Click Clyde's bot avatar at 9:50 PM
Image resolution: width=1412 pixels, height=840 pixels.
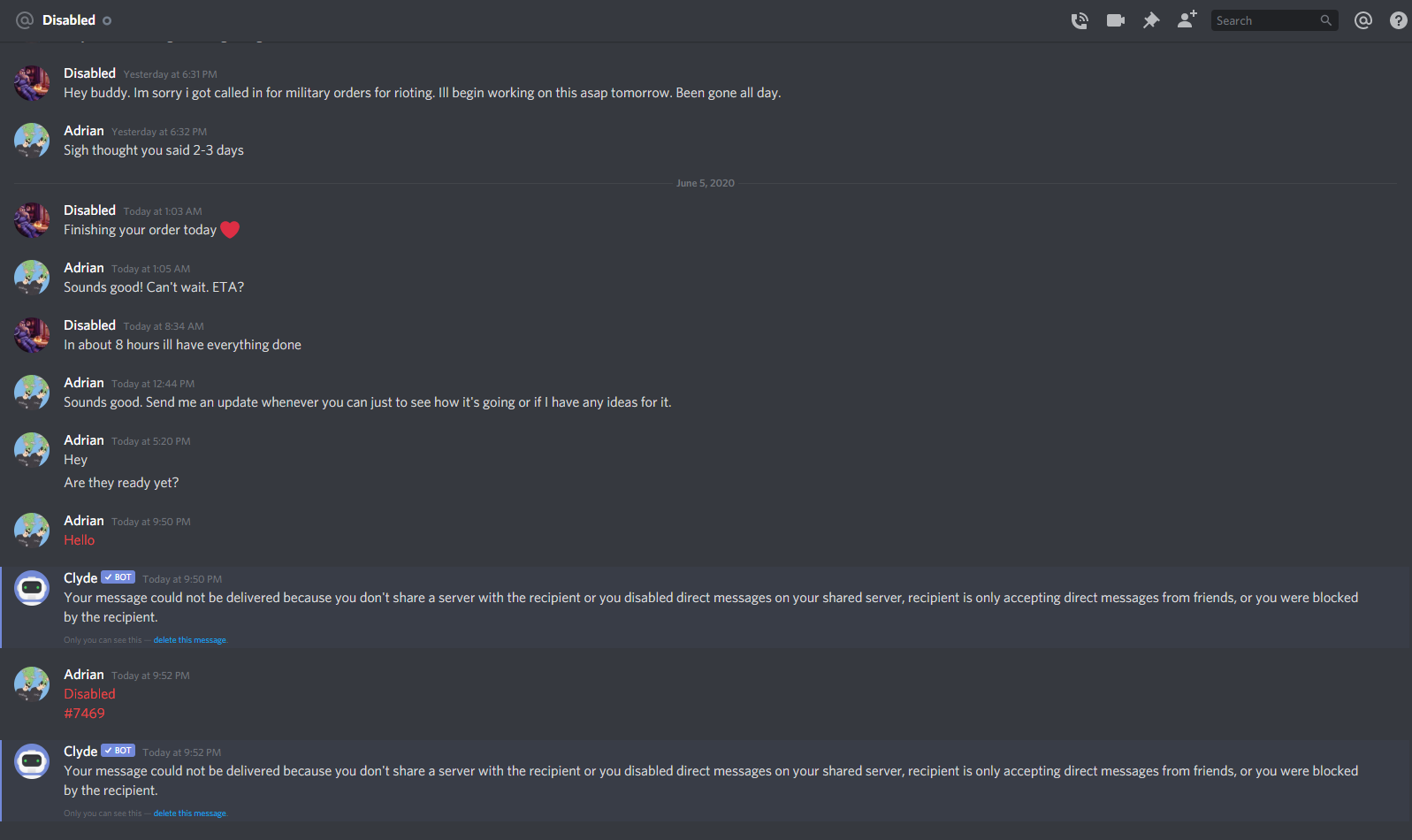32,588
